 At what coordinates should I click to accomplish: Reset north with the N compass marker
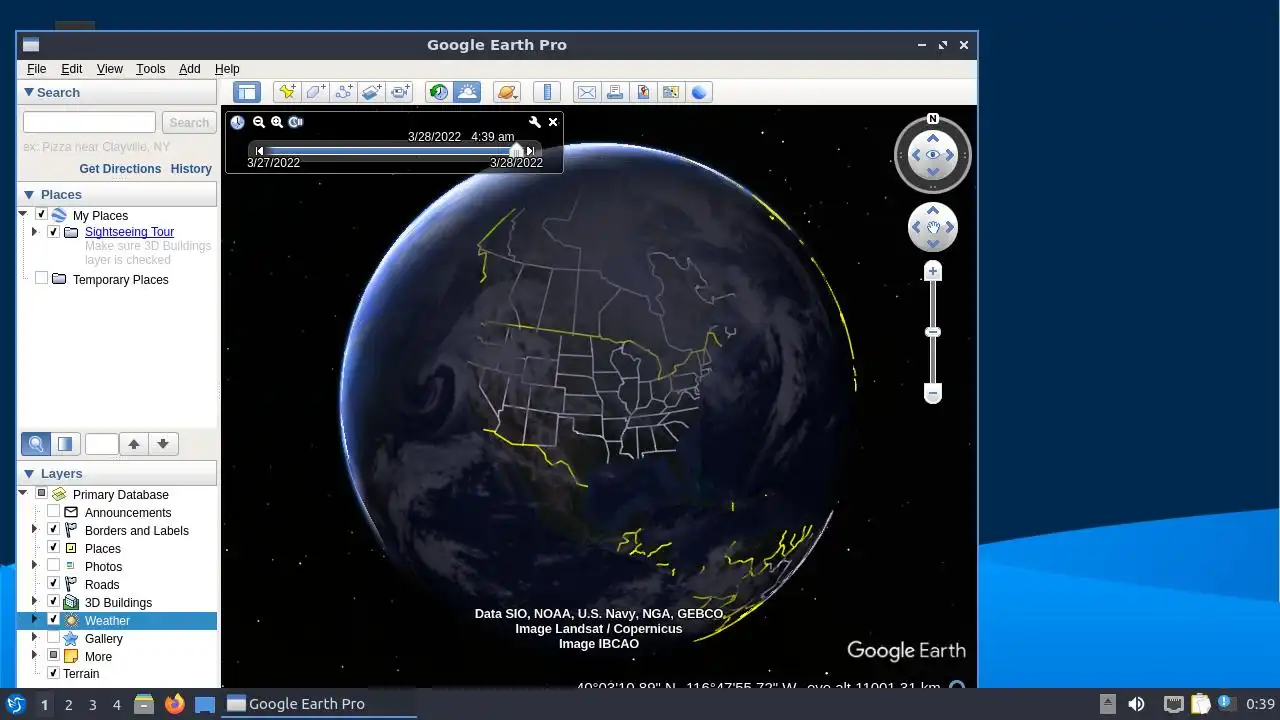pos(933,118)
